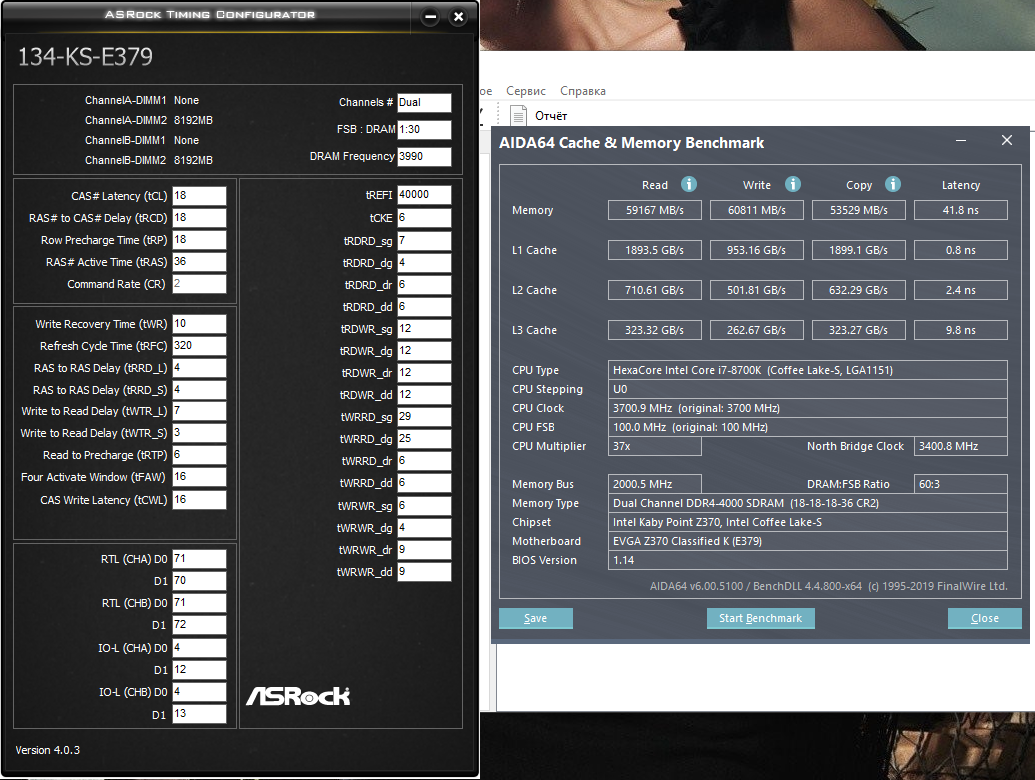The height and width of the screenshot is (780, 1035).
Task: Click the Отчёт report page icon
Action: [519, 115]
